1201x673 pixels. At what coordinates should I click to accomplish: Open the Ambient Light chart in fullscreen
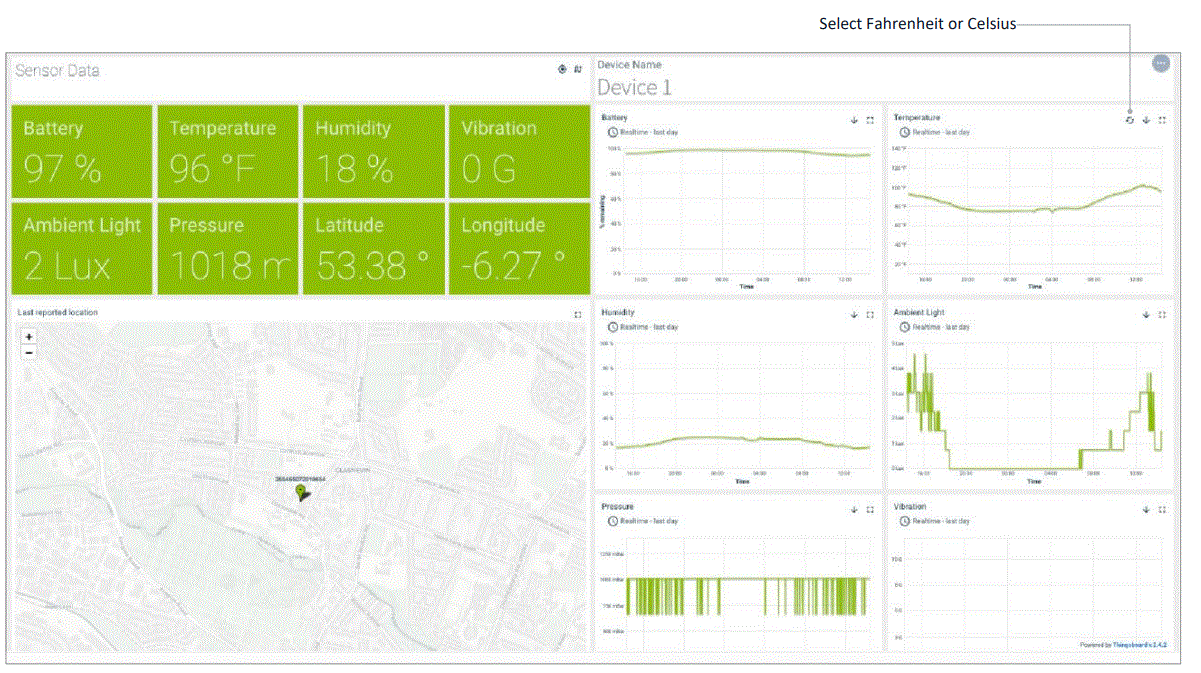[1162, 314]
